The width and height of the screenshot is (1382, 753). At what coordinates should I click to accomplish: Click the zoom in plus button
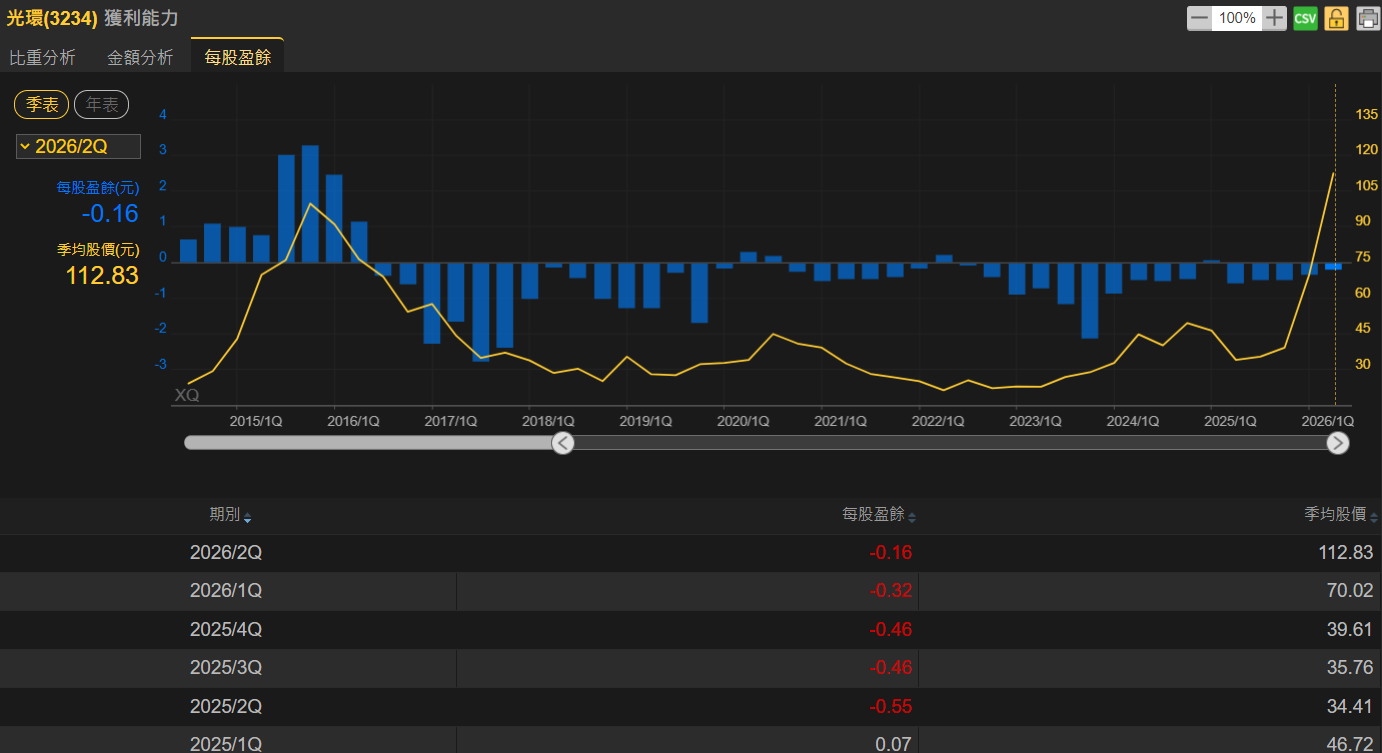(1274, 18)
